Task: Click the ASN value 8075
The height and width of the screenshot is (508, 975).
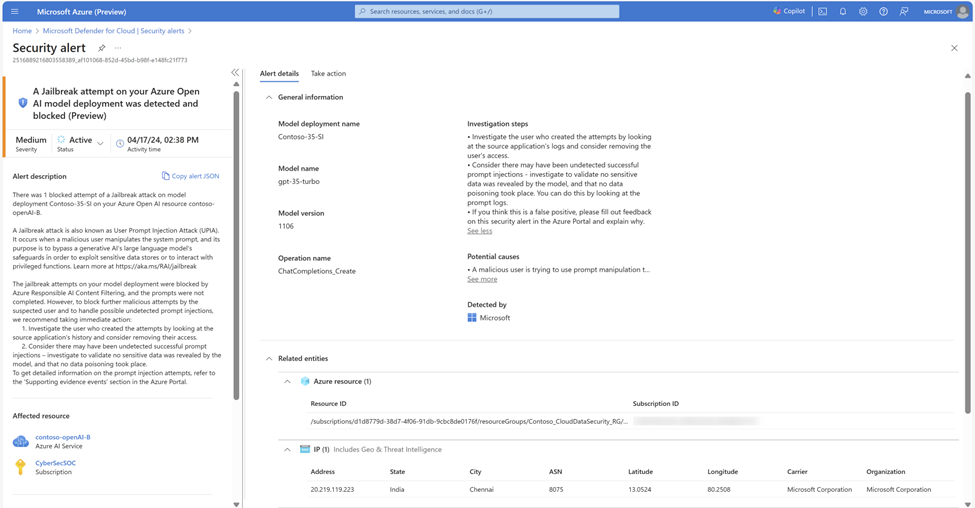Action: 556,489
